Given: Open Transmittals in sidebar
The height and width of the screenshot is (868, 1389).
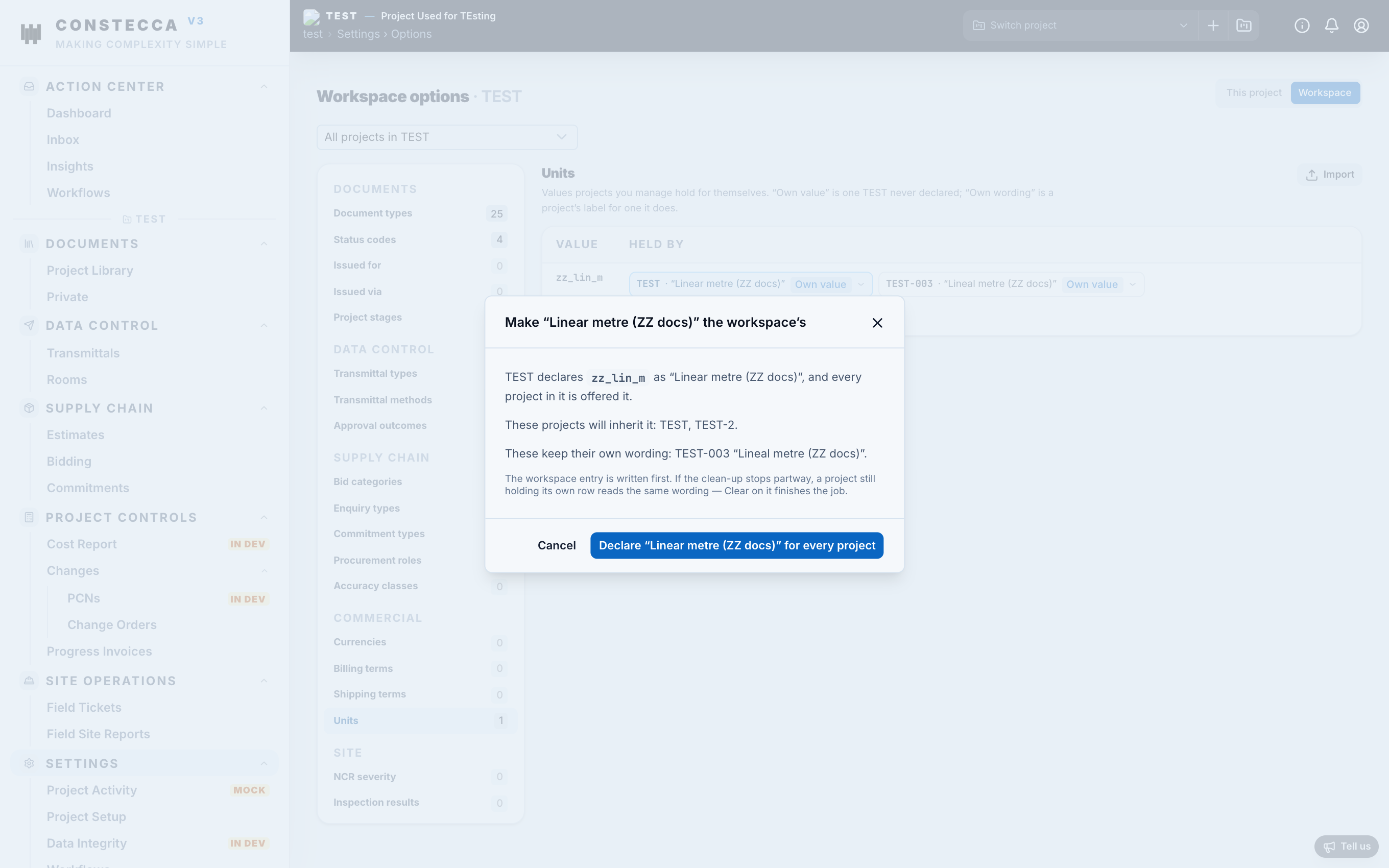Looking at the screenshot, I should click(x=83, y=353).
